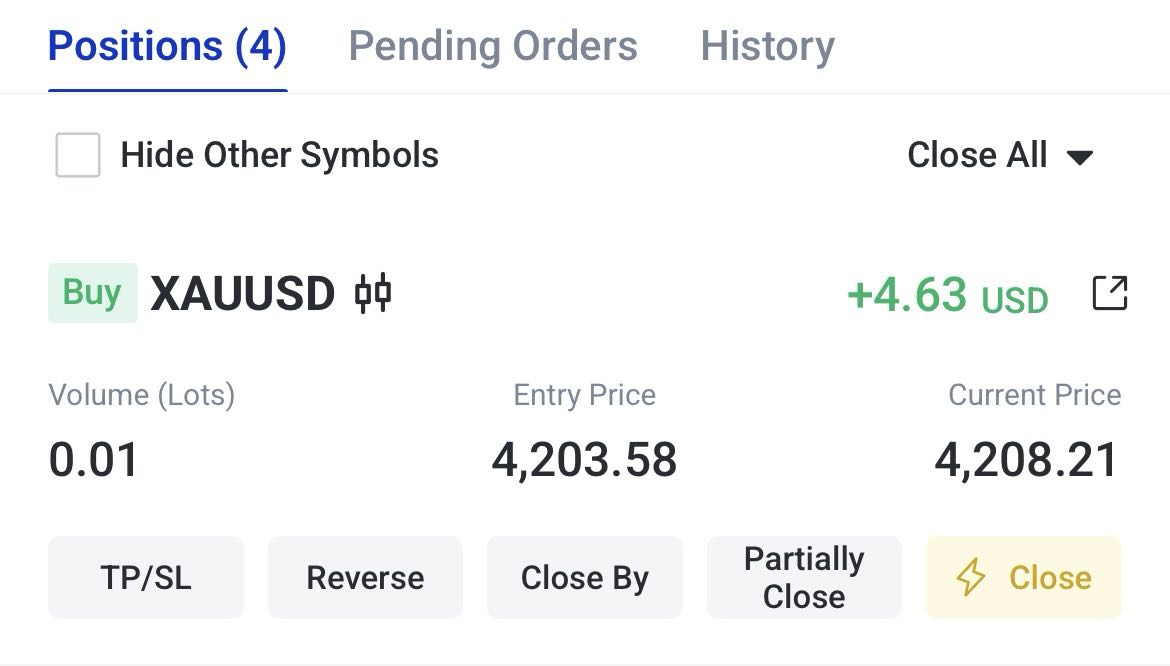Expand the Close All dropdown arrow
The image size is (1170, 666).
click(1080, 157)
